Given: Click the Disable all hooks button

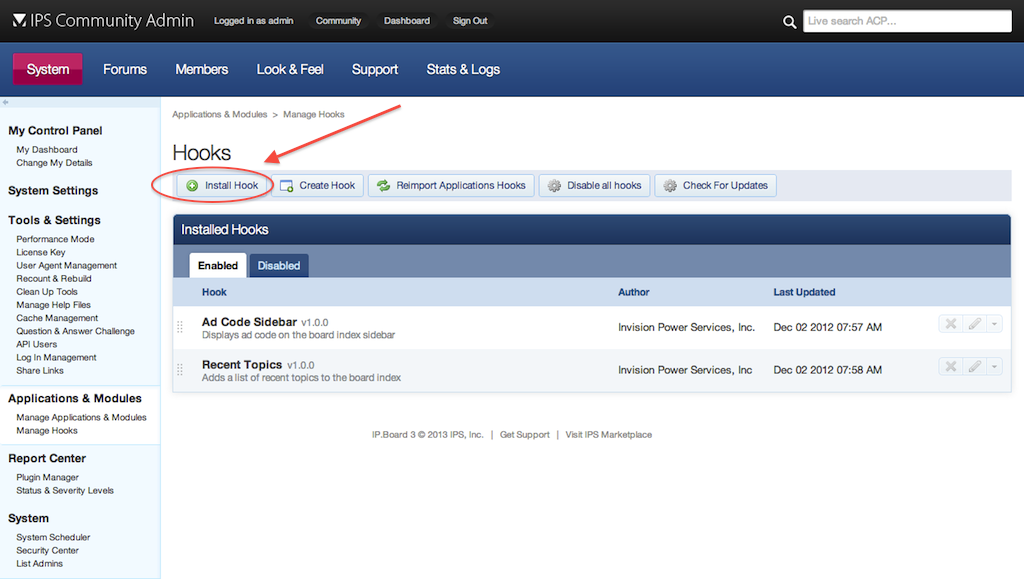Looking at the screenshot, I should click(x=595, y=185).
